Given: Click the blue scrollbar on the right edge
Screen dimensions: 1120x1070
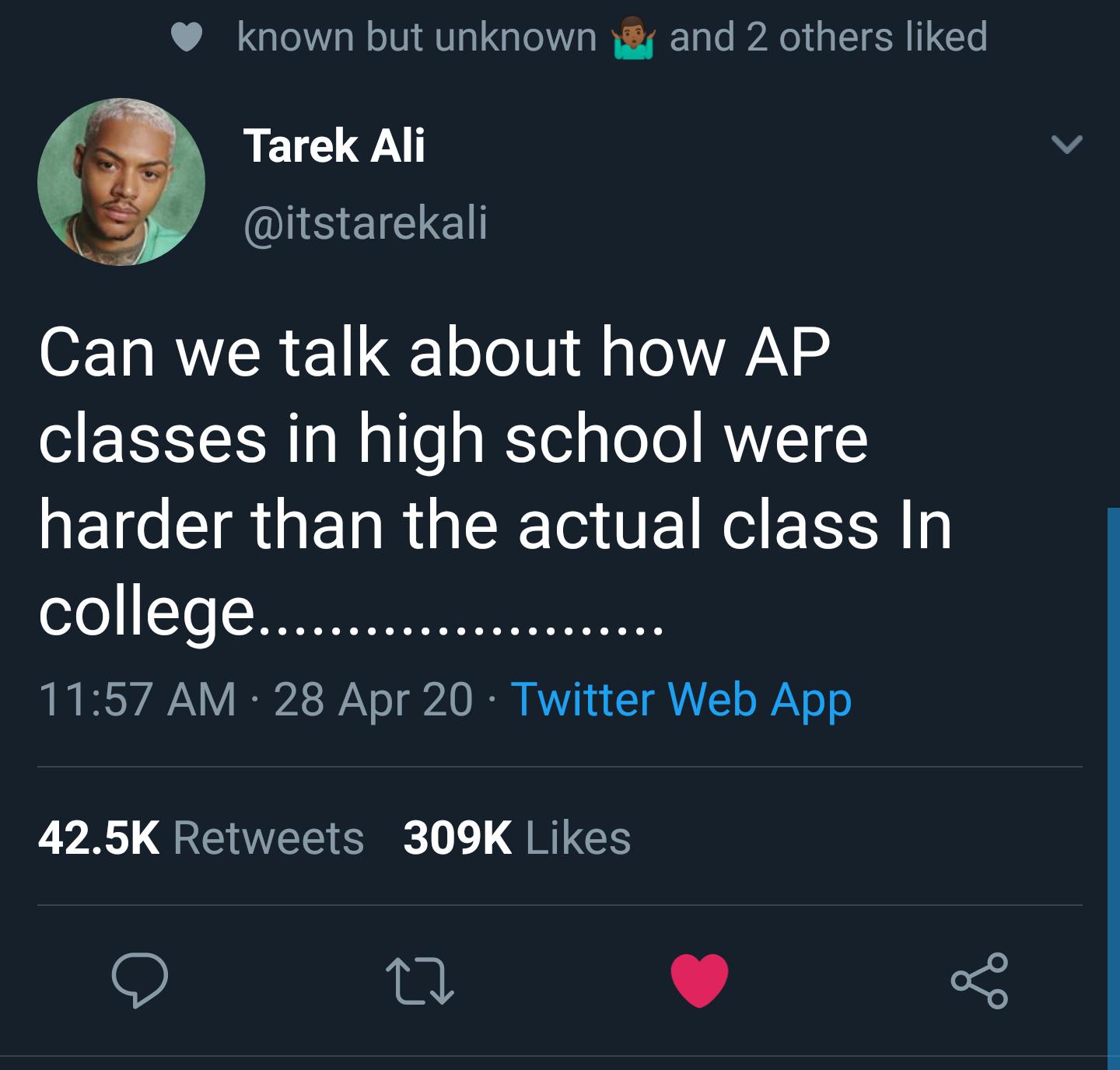Looking at the screenshot, I should (1113, 778).
